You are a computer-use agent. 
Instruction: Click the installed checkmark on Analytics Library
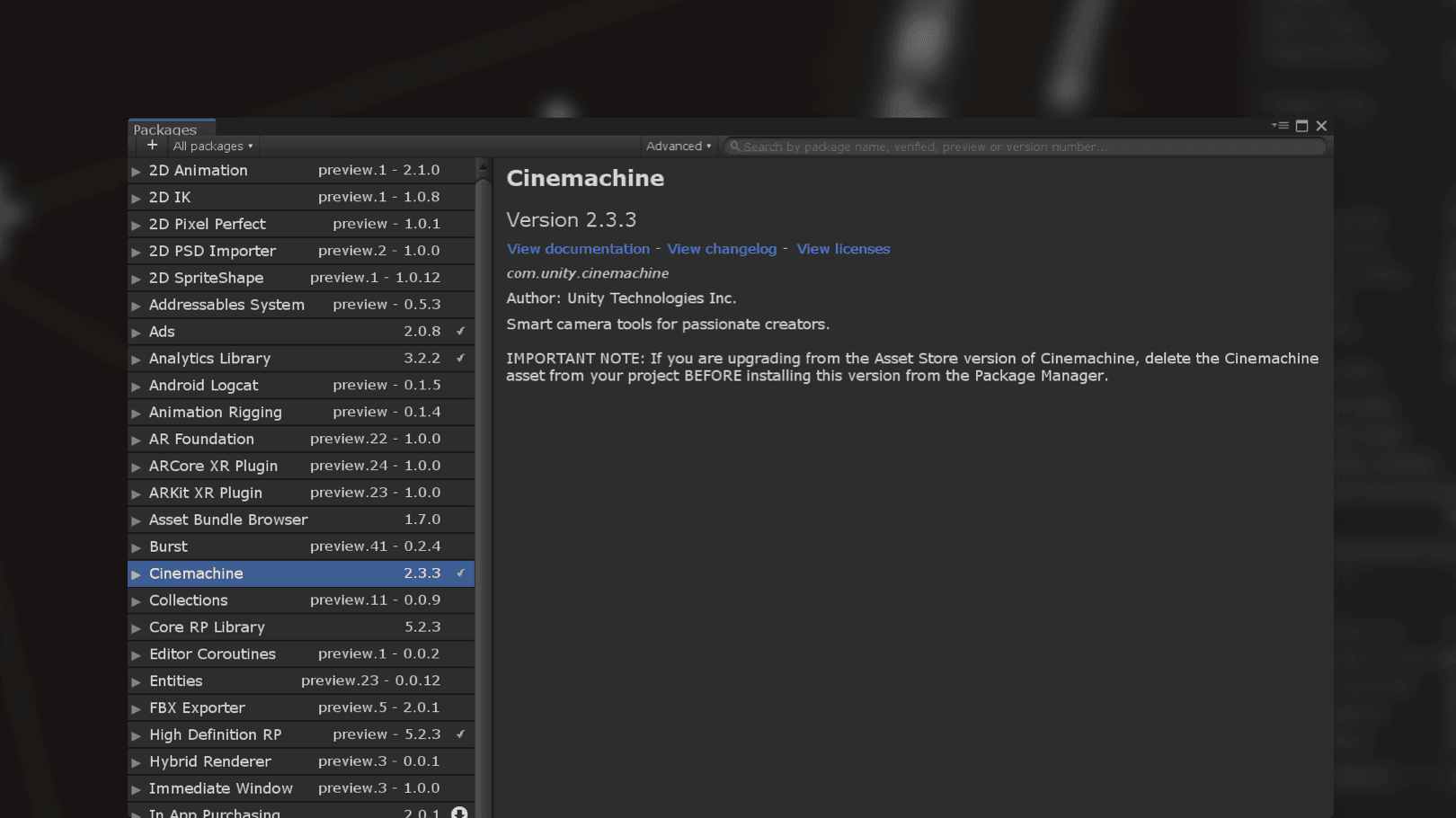pos(460,359)
